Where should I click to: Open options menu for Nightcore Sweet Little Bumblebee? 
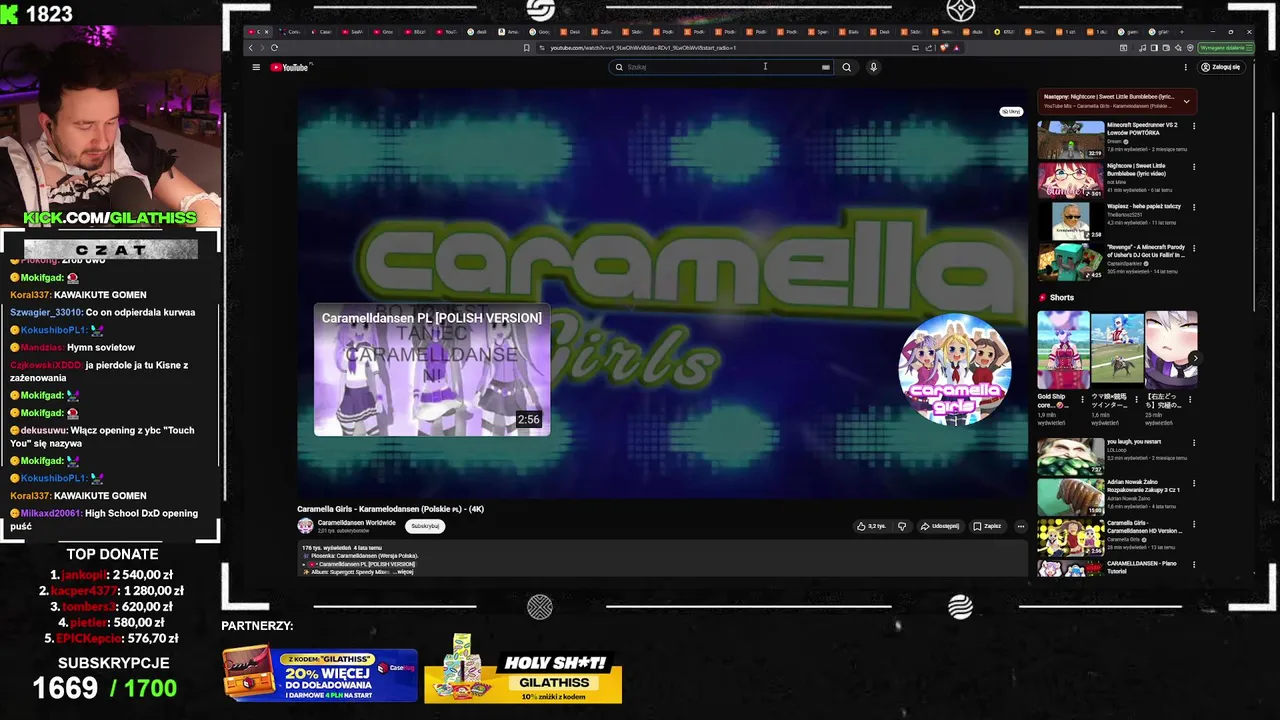pos(1194,167)
